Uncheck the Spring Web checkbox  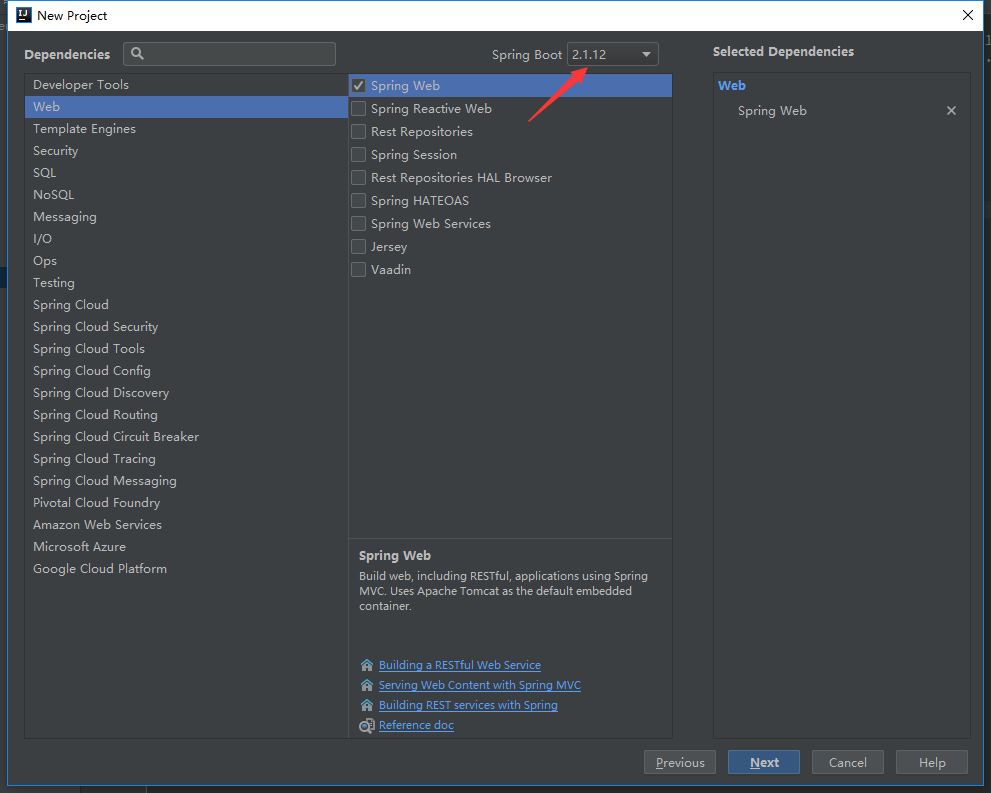pyautogui.click(x=358, y=85)
